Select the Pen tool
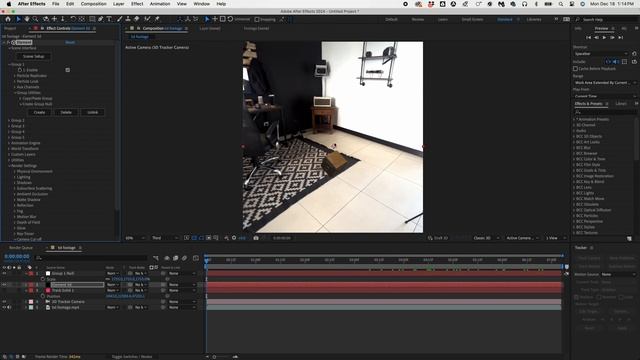This screenshot has height=360, width=640. 101,19
